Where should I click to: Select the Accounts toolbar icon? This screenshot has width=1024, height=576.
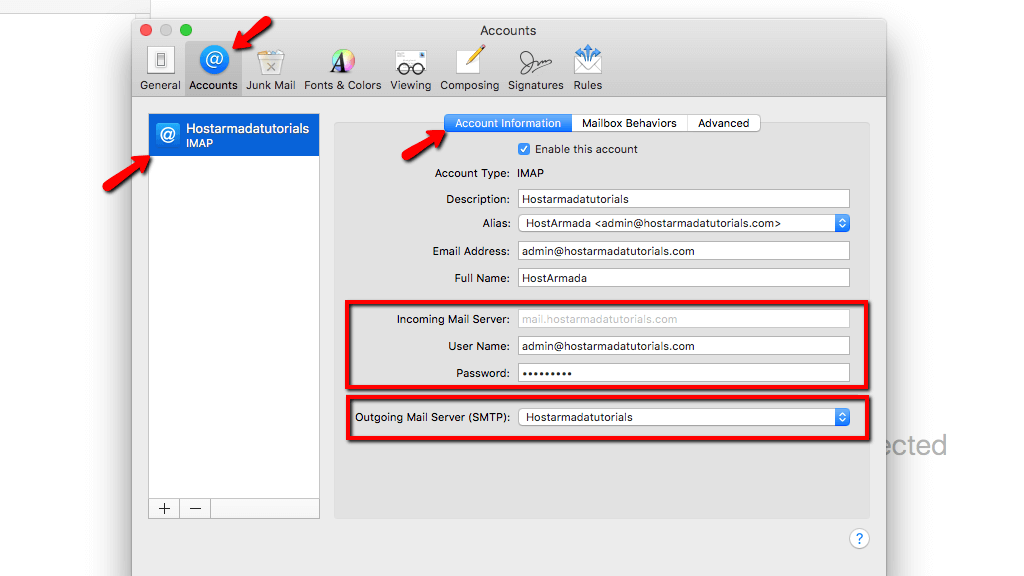click(214, 69)
